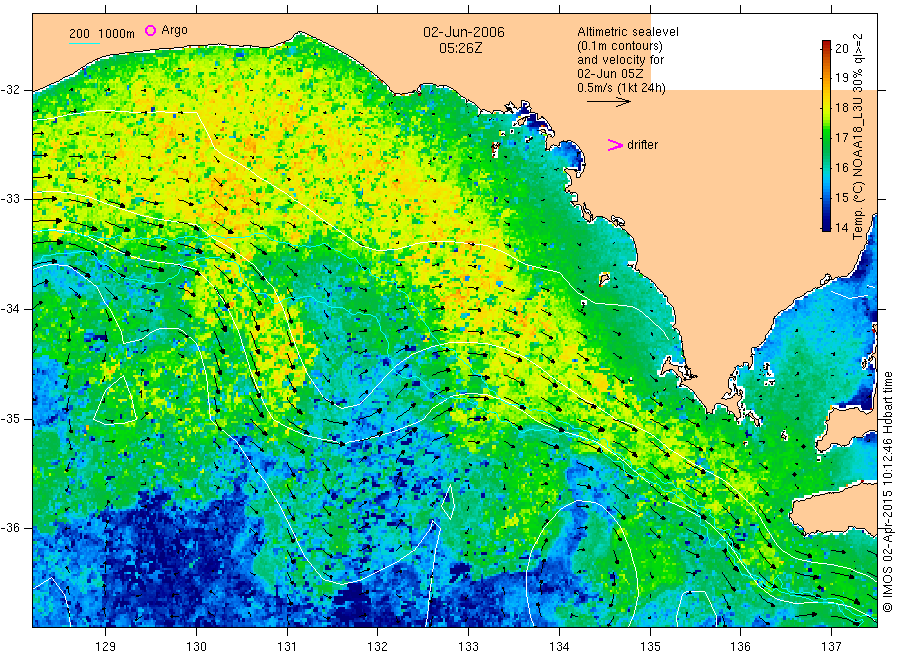Click the '200 1000m' depth contour label
Image resolution: width=900 pixels, height=660 pixels.
[102, 33]
